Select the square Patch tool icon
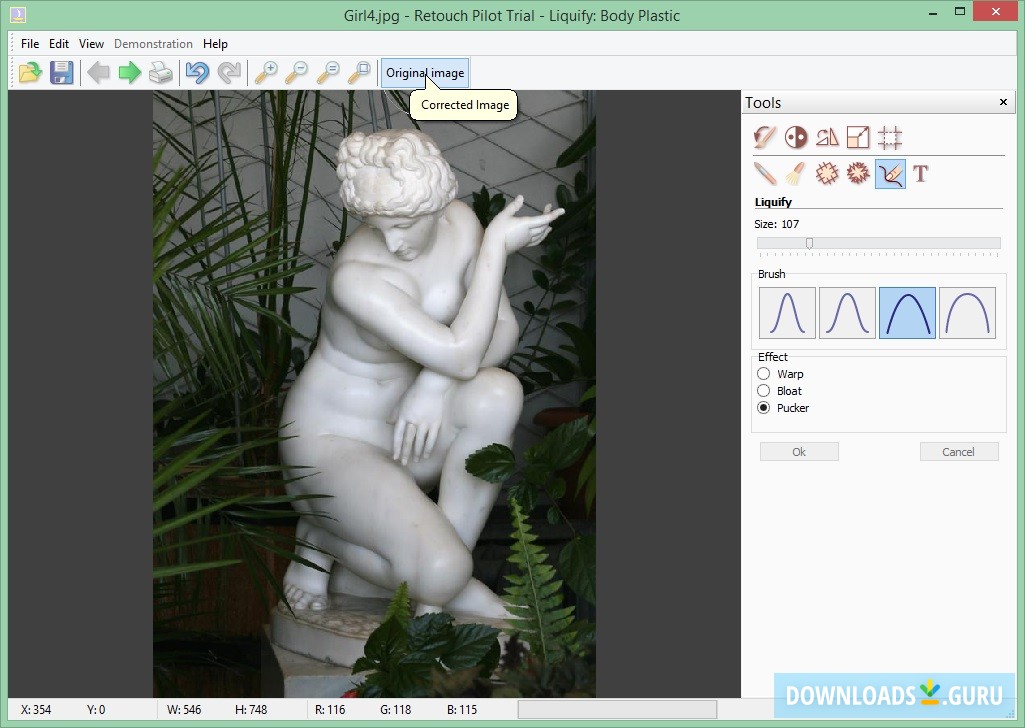The image size is (1025, 728). pos(827,174)
